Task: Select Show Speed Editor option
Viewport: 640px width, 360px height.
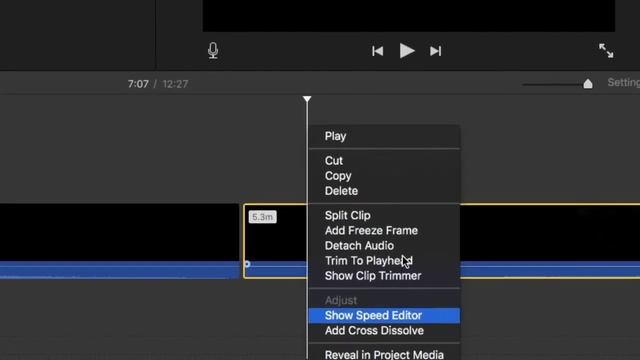Action: click(384, 316)
